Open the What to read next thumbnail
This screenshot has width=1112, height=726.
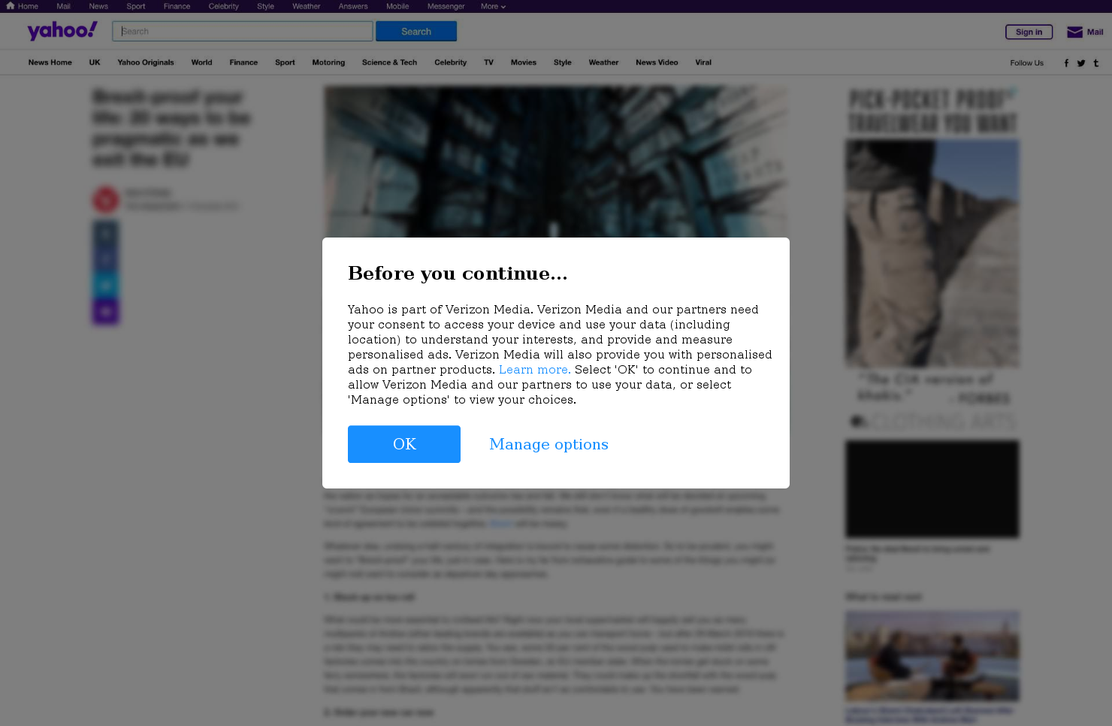click(932, 656)
